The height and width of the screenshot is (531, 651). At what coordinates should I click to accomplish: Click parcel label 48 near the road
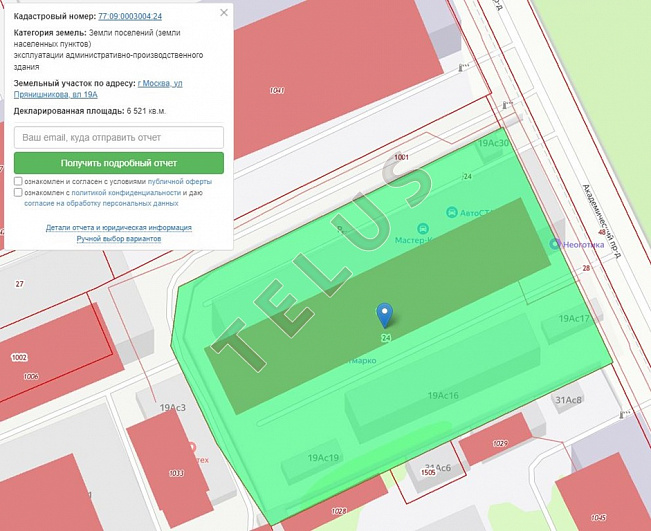tap(602, 232)
